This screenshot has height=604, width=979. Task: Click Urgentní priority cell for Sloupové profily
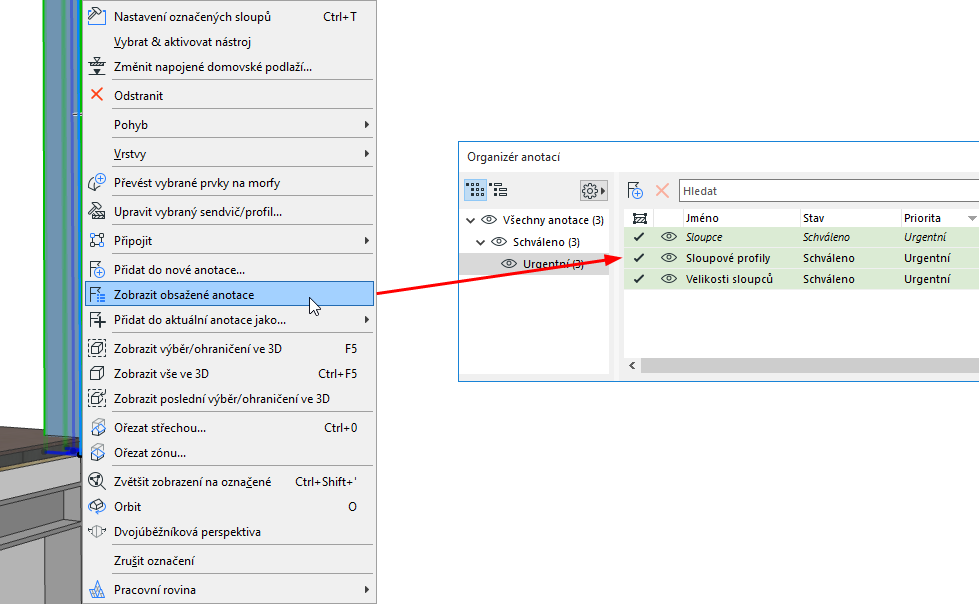(927, 258)
